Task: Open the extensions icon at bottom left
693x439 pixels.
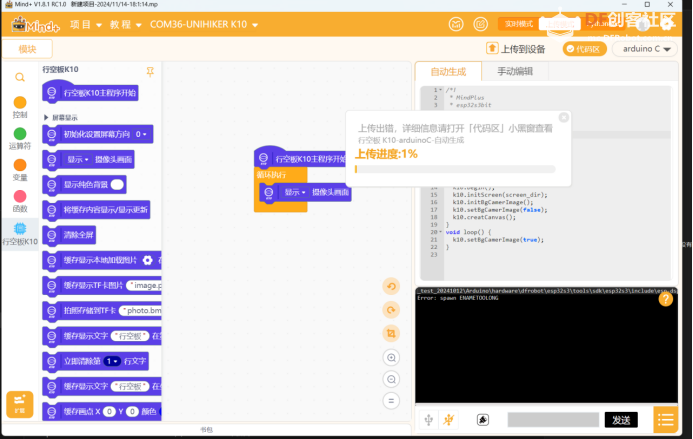Action: pos(19,404)
